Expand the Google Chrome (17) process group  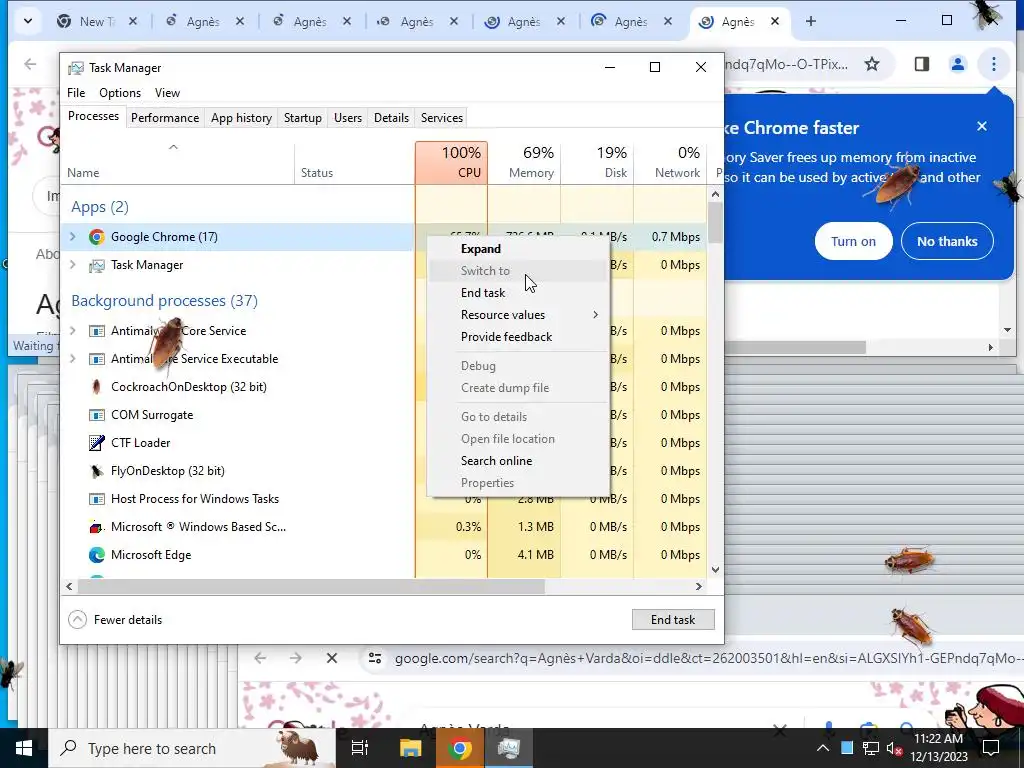[x=72, y=237]
